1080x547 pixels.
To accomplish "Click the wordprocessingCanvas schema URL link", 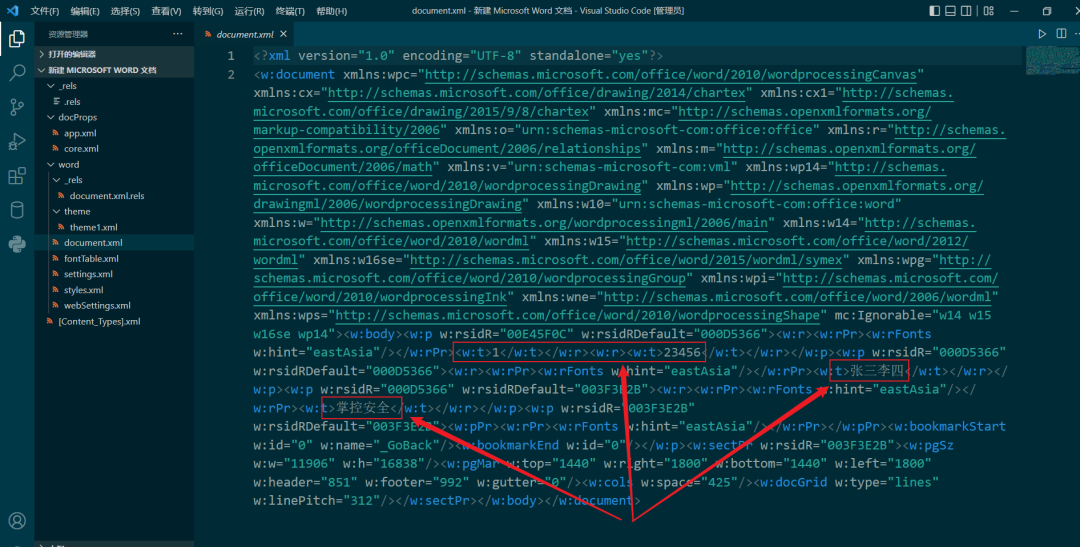I will coord(672,74).
